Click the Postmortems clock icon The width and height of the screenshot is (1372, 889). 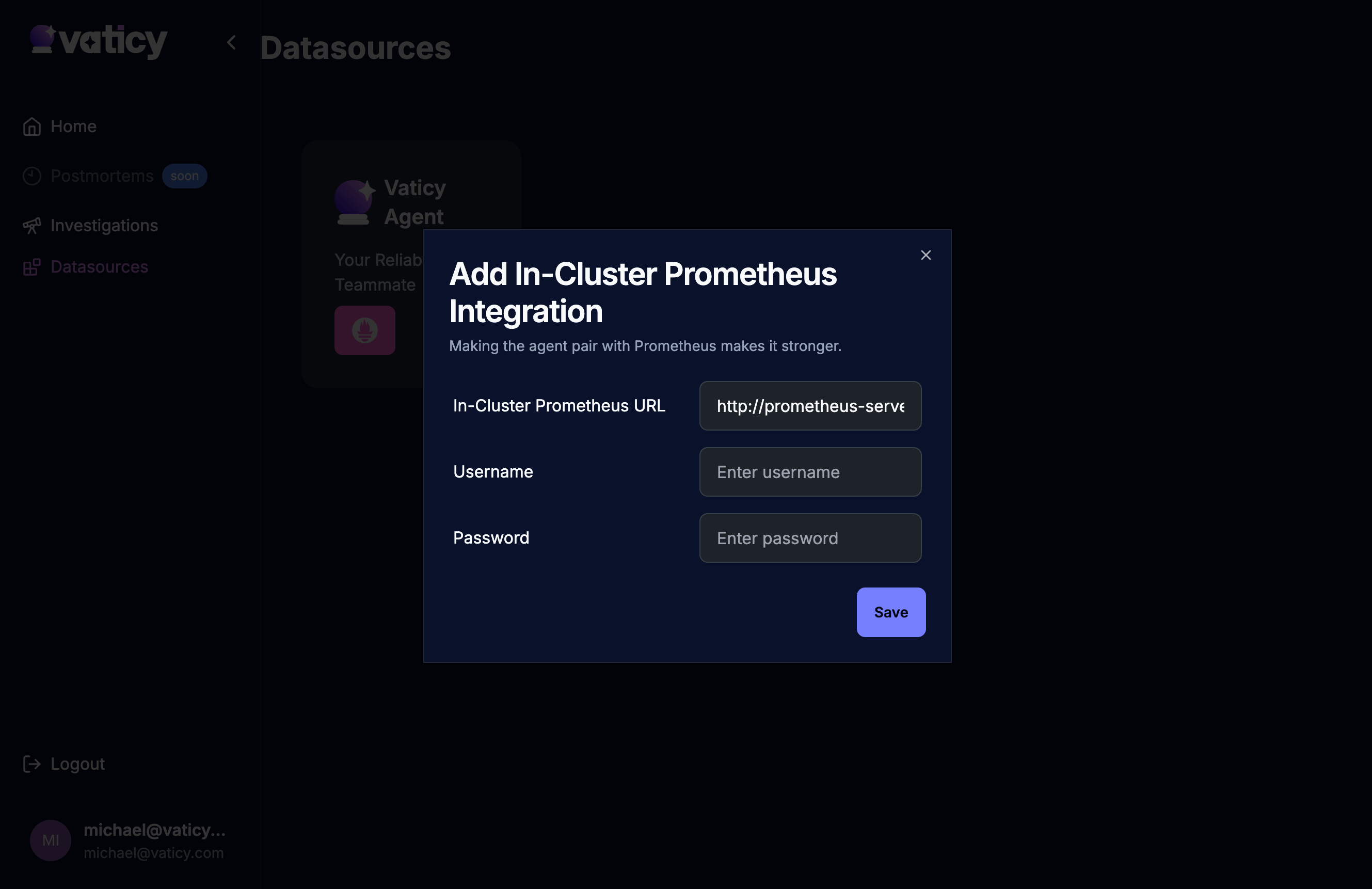coord(31,176)
